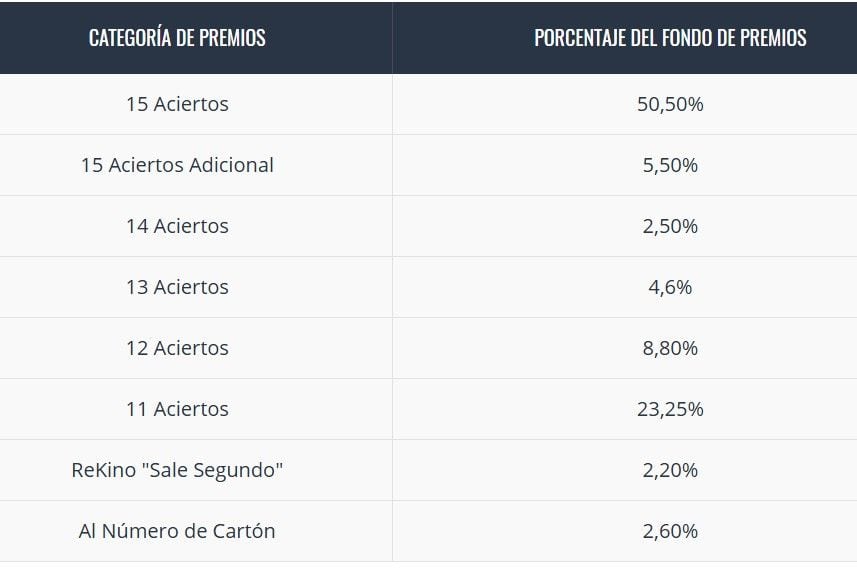The height and width of the screenshot is (573, 857).
Task: Click the "14 Aciertos" row label
Action: [177, 226]
